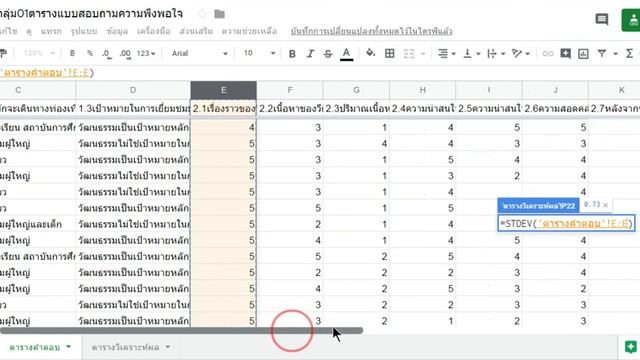Click the 1.3 header cell in column D
This screenshot has width=640, height=360.
coord(133,109)
